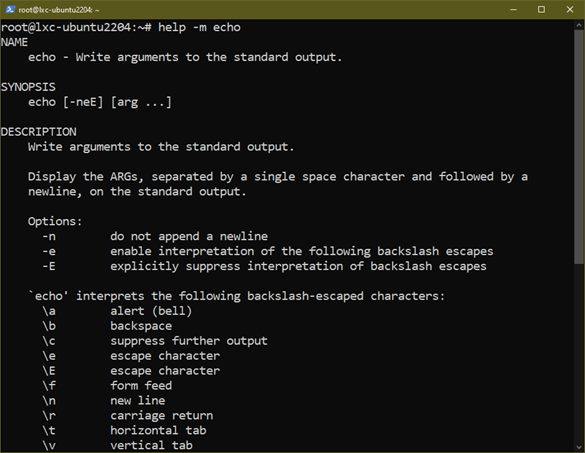The height and width of the screenshot is (453, 585).
Task: Click the vertical scrollbar thumb
Action: click(x=579, y=146)
